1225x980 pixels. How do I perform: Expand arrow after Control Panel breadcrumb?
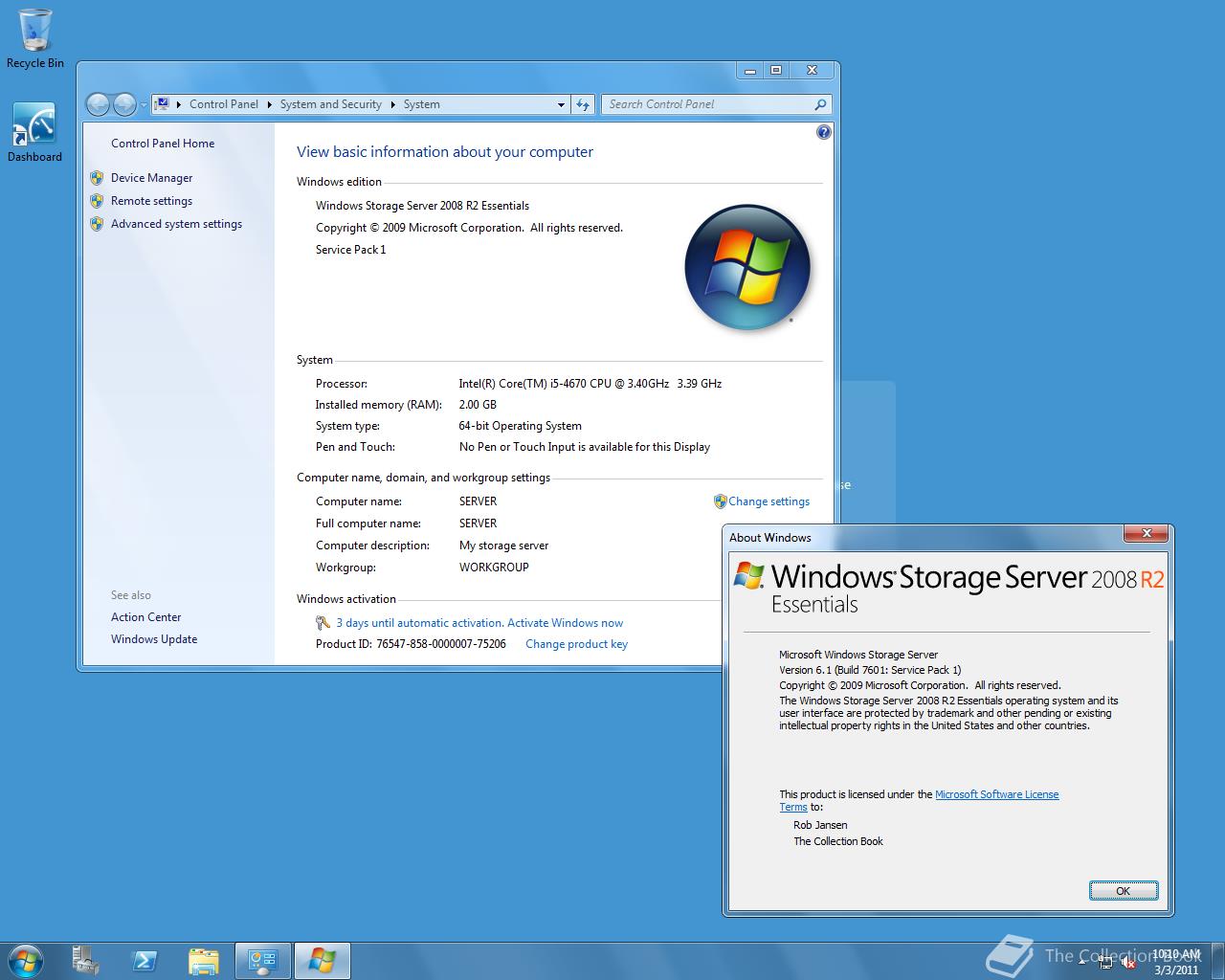tap(269, 104)
